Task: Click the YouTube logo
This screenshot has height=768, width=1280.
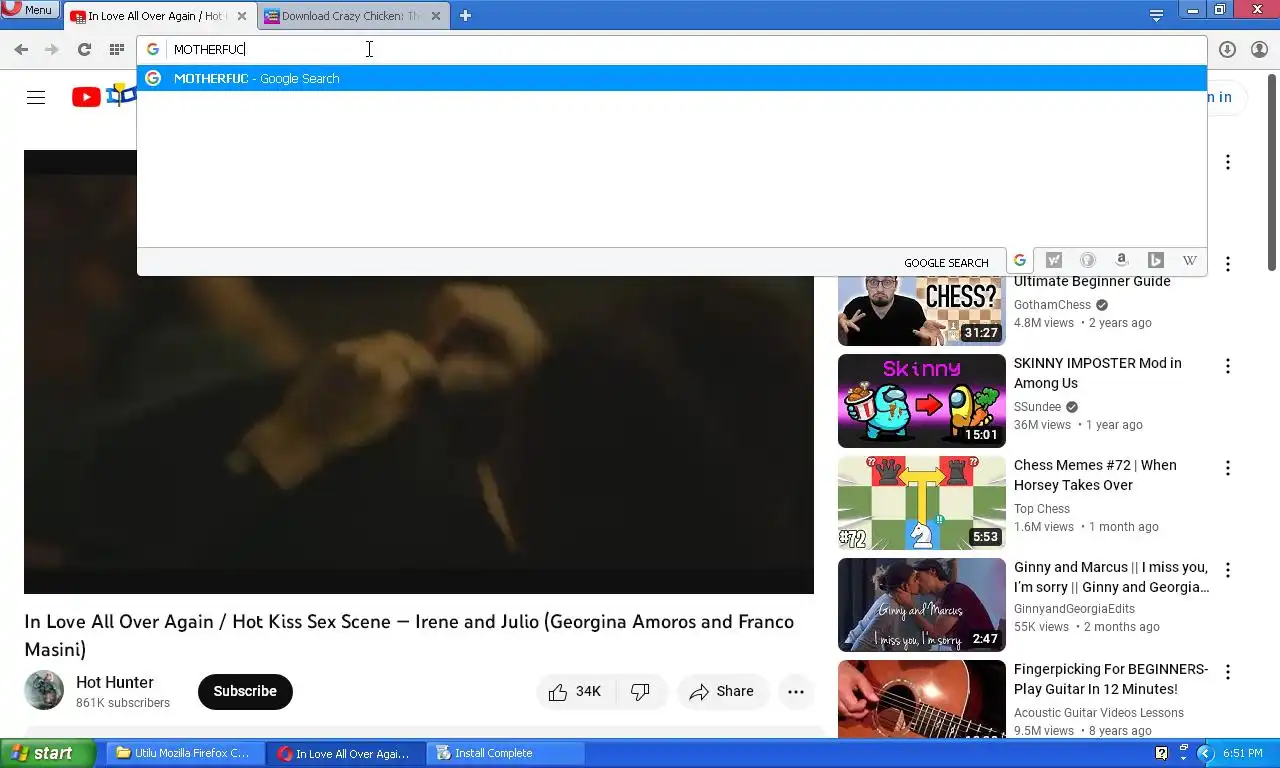Action: [x=102, y=96]
